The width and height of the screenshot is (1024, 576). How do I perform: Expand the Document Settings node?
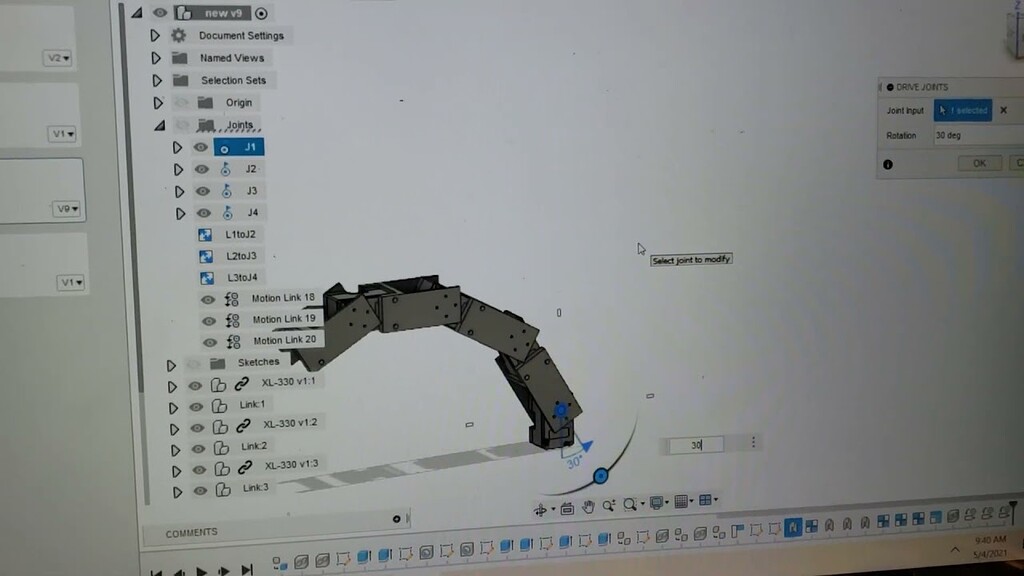pos(154,35)
